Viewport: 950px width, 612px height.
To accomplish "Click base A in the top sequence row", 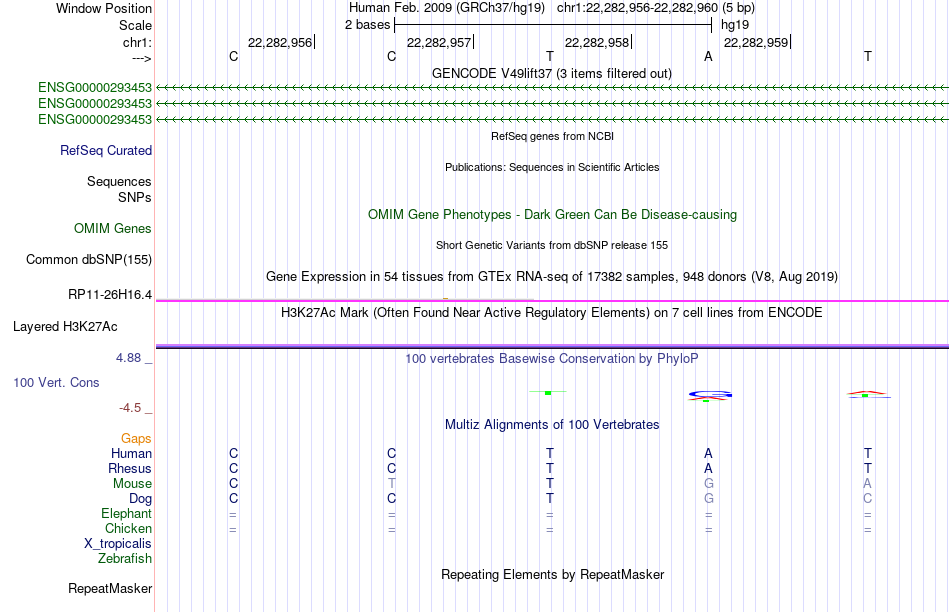I will (x=708, y=57).
